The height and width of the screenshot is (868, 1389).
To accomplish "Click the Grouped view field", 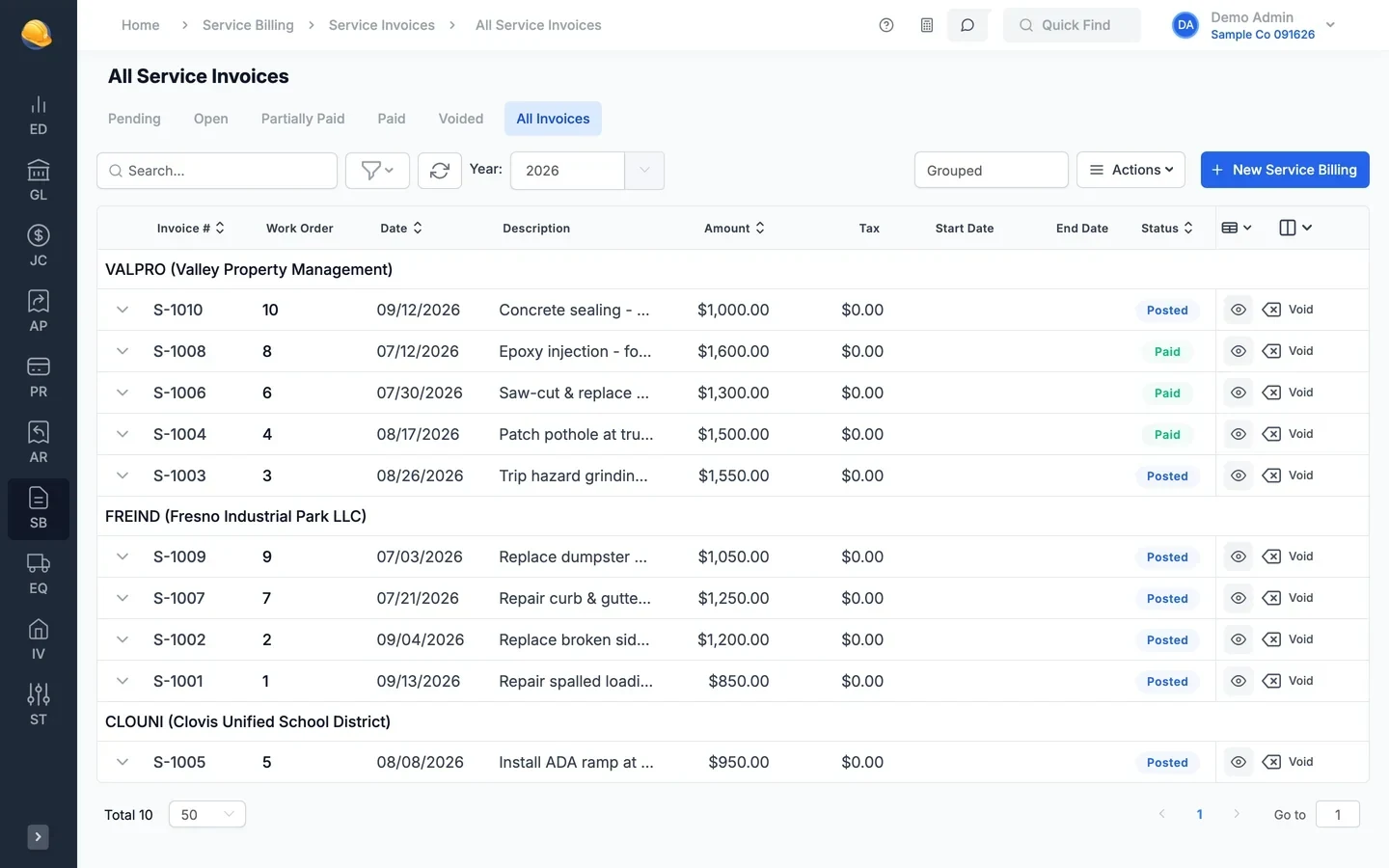I will click(x=991, y=170).
